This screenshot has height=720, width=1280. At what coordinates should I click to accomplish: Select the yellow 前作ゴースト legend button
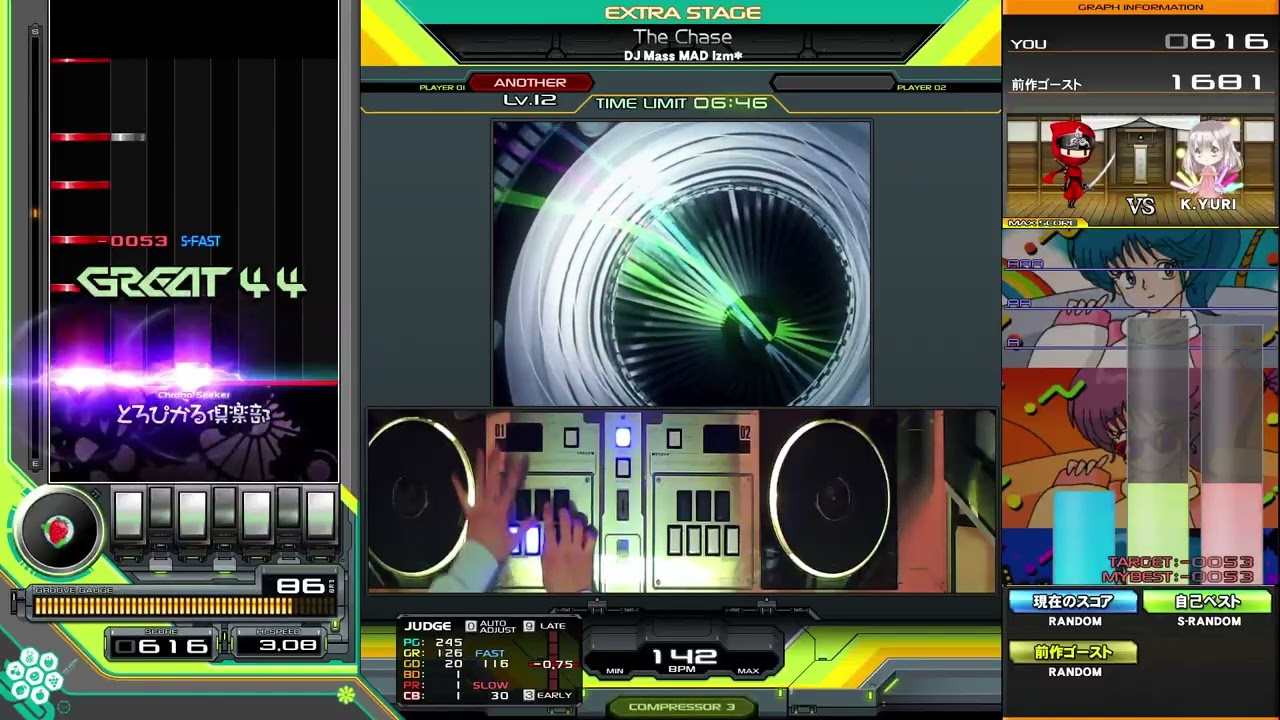(x=1074, y=653)
